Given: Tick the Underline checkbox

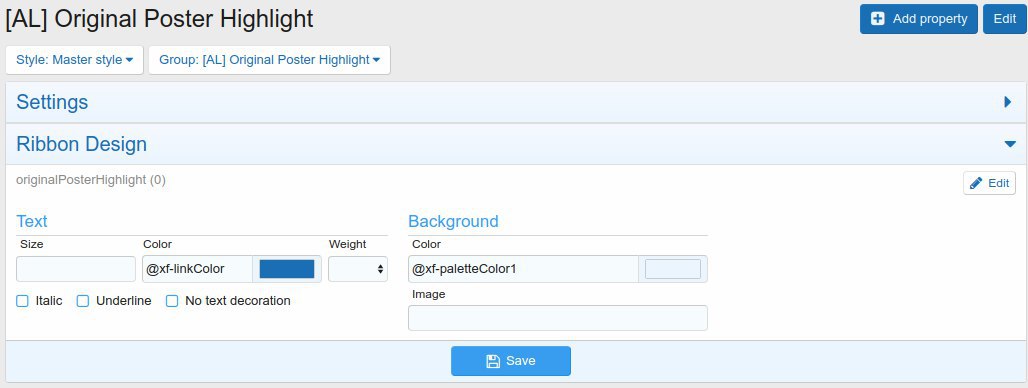Looking at the screenshot, I should (83, 301).
